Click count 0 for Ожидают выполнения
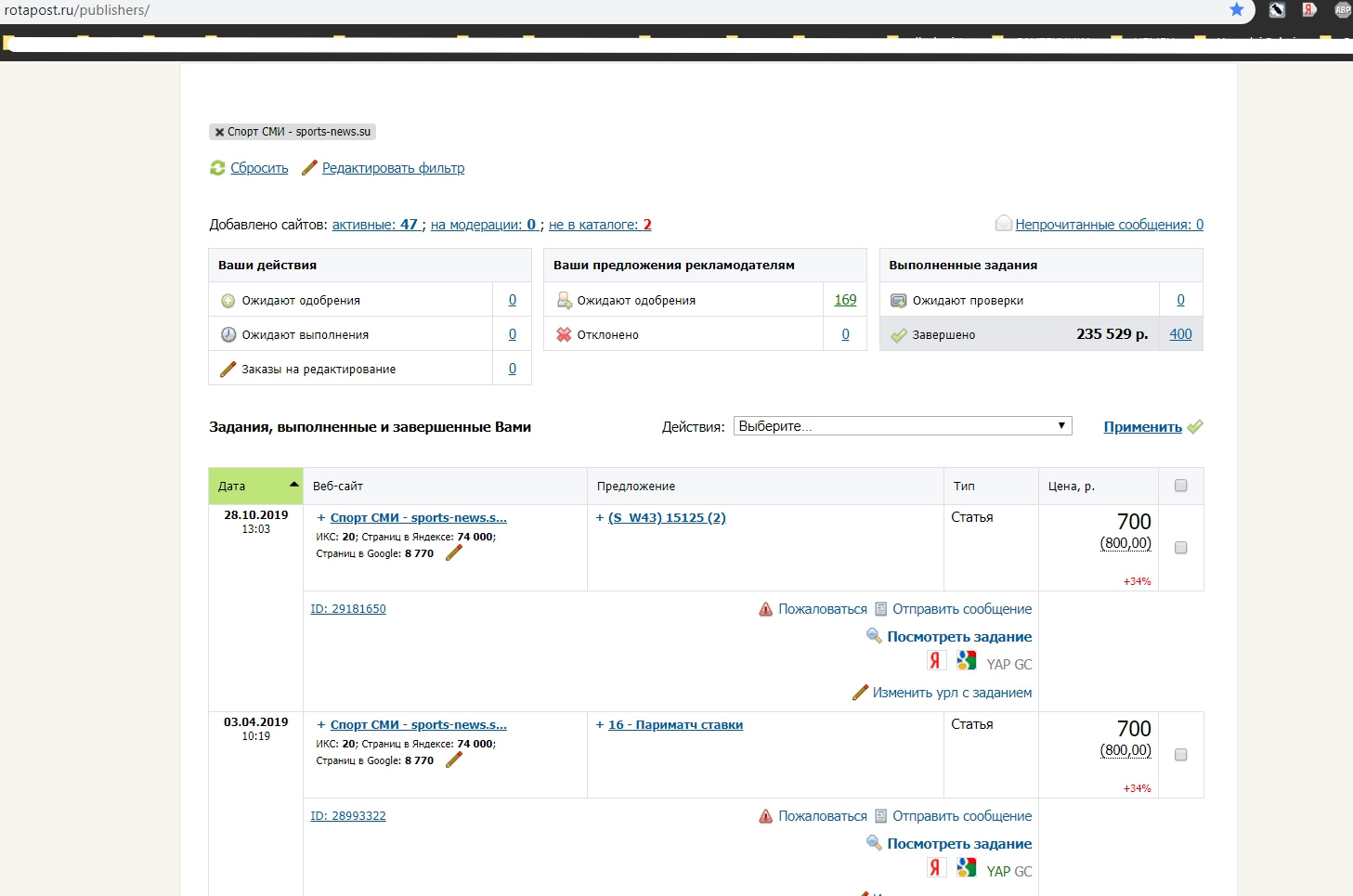 click(513, 334)
